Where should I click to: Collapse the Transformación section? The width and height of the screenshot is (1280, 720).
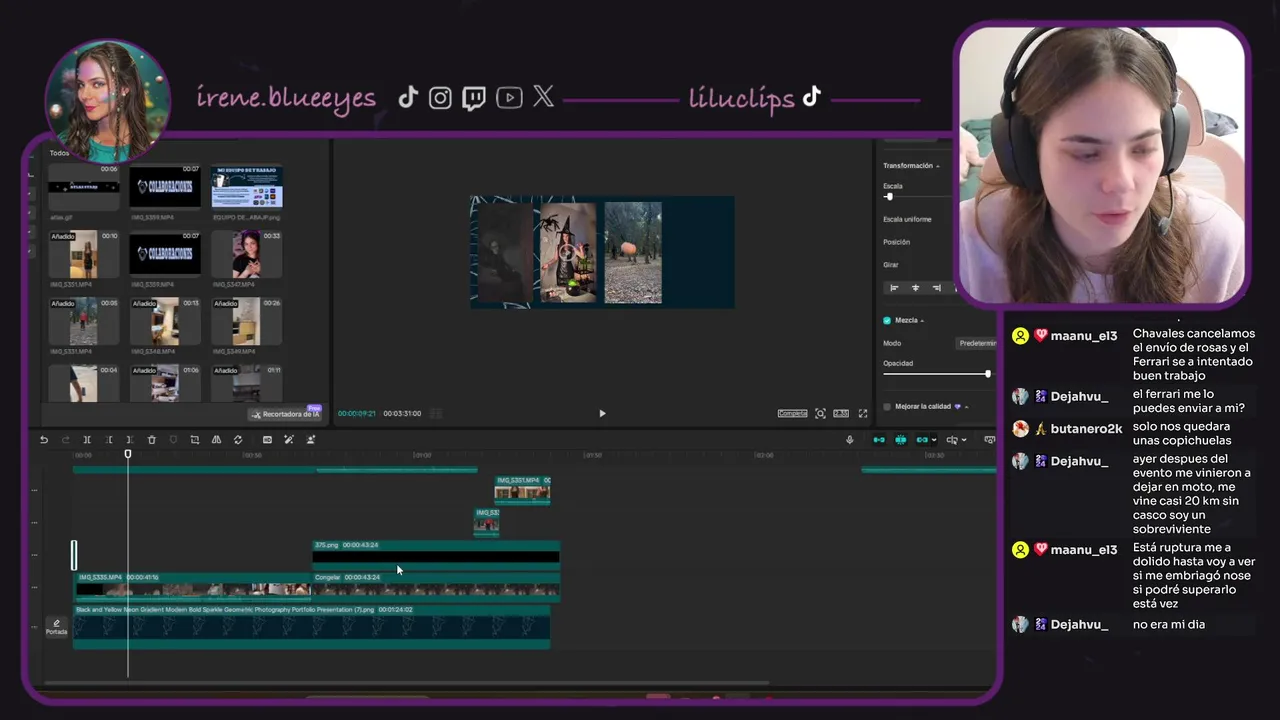click(938, 166)
